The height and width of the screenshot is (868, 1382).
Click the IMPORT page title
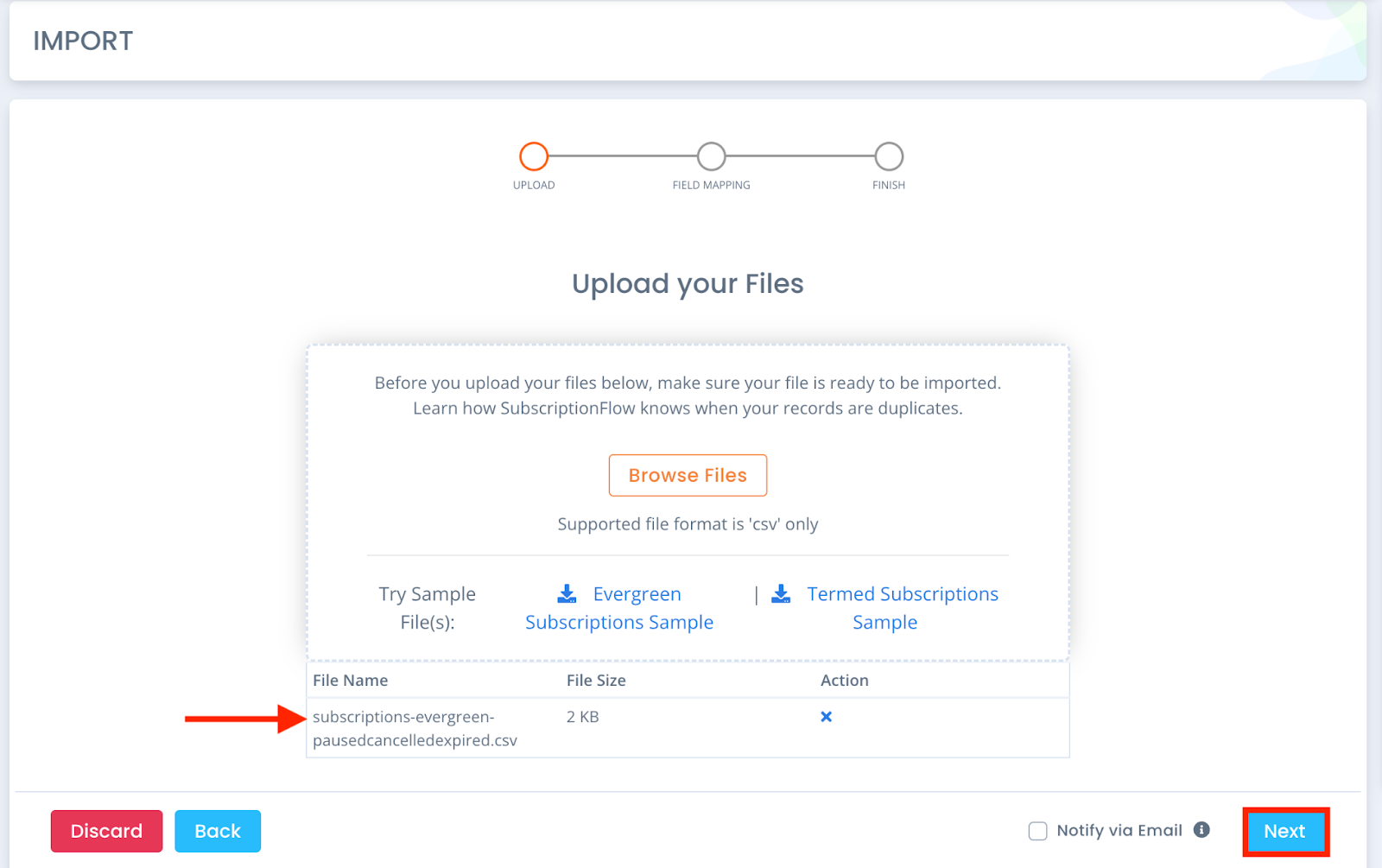click(84, 41)
